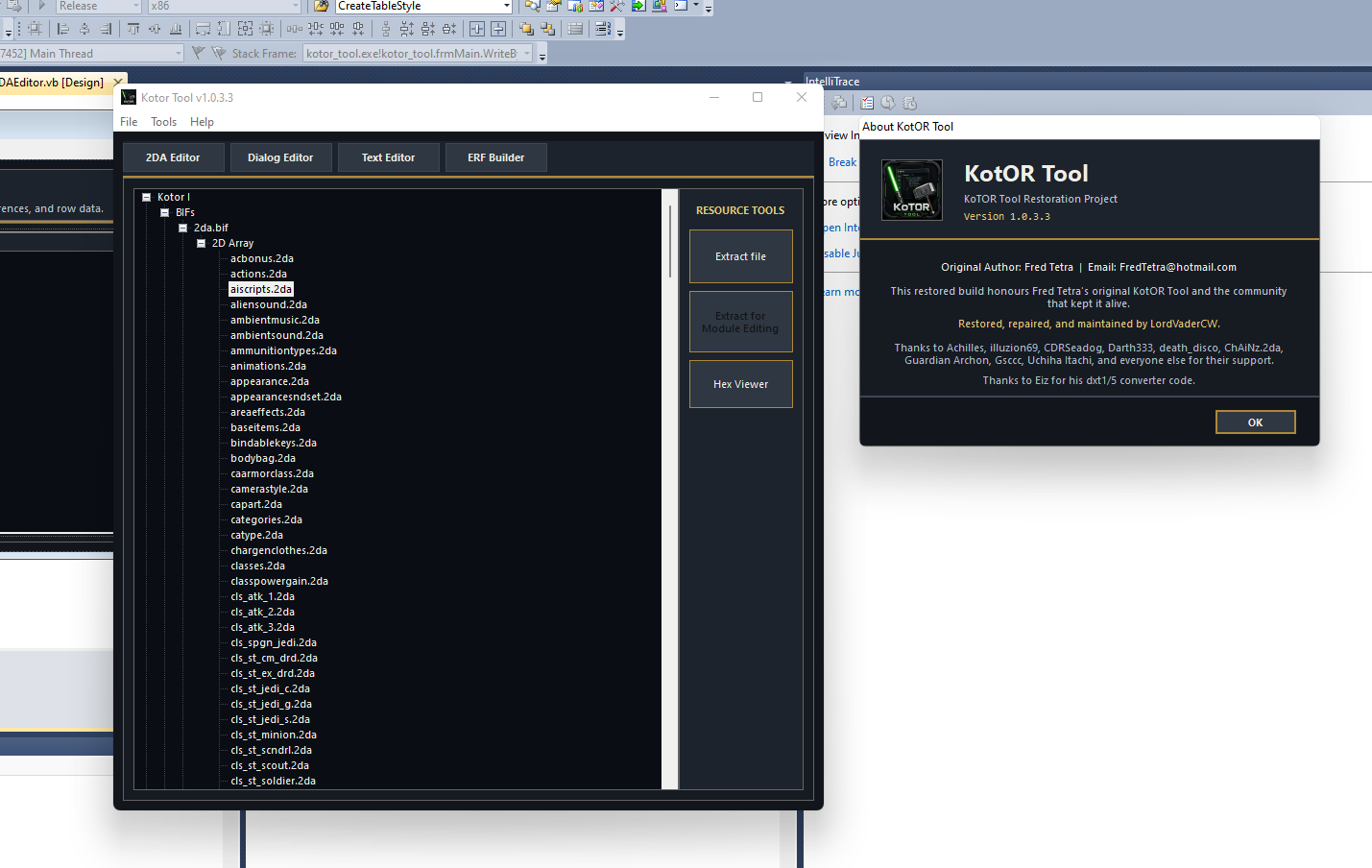Click Align Tops layout toolbar icon
1372x868 pixels.
click(133, 29)
